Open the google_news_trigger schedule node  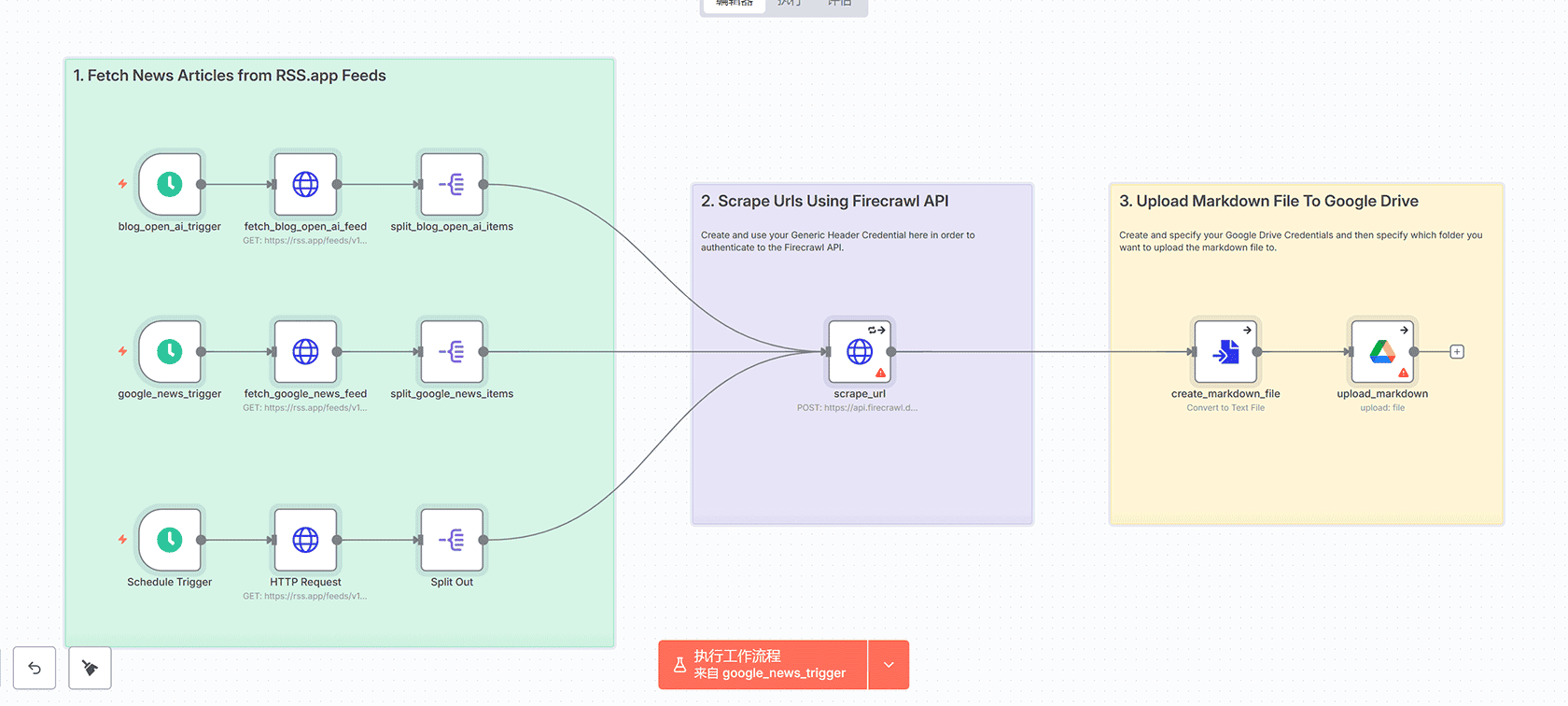point(170,352)
